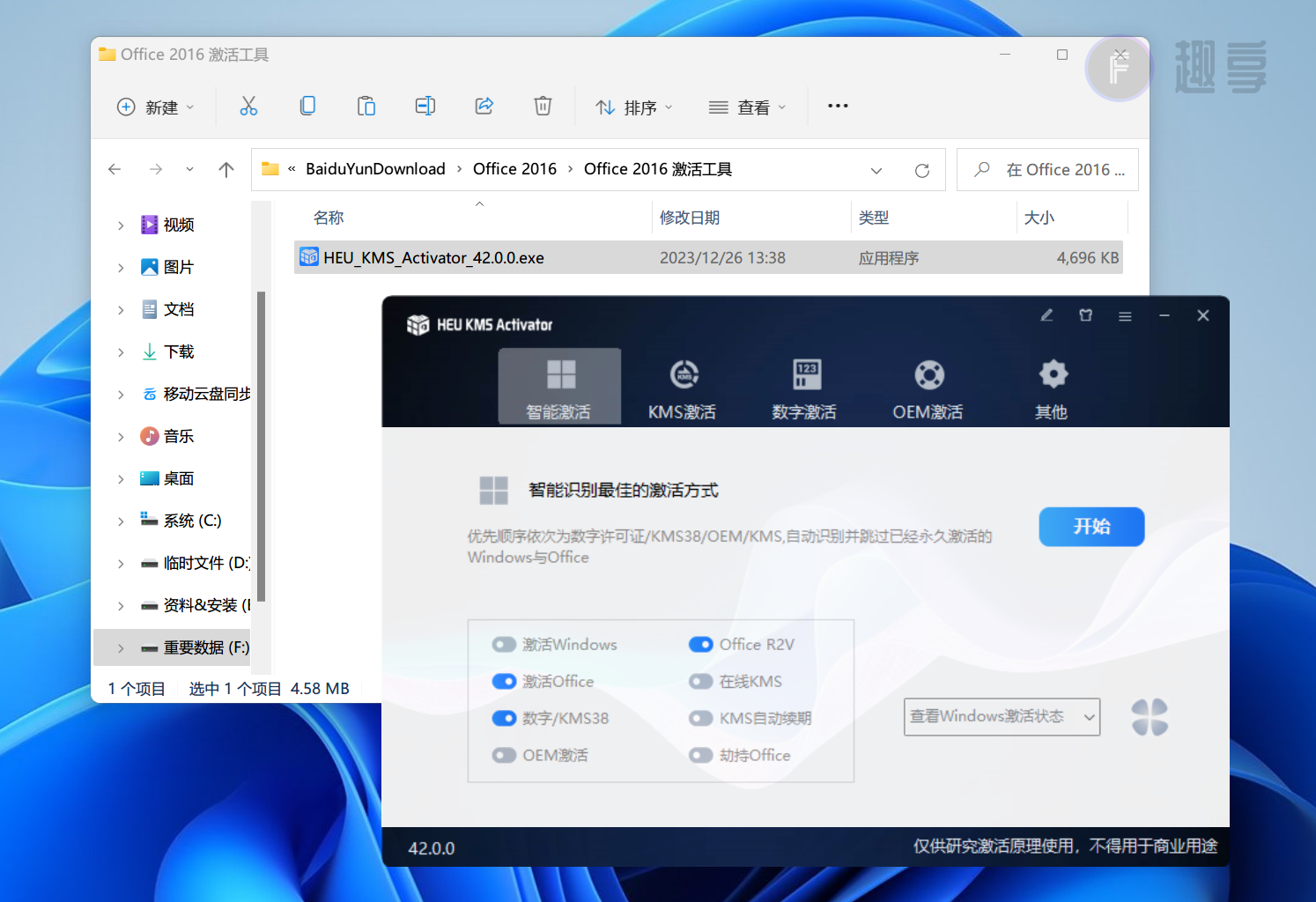Image resolution: width=1316 pixels, height=902 pixels.
Task: Expand the 重要数据 (F:) drive node
Action: pos(121,647)
